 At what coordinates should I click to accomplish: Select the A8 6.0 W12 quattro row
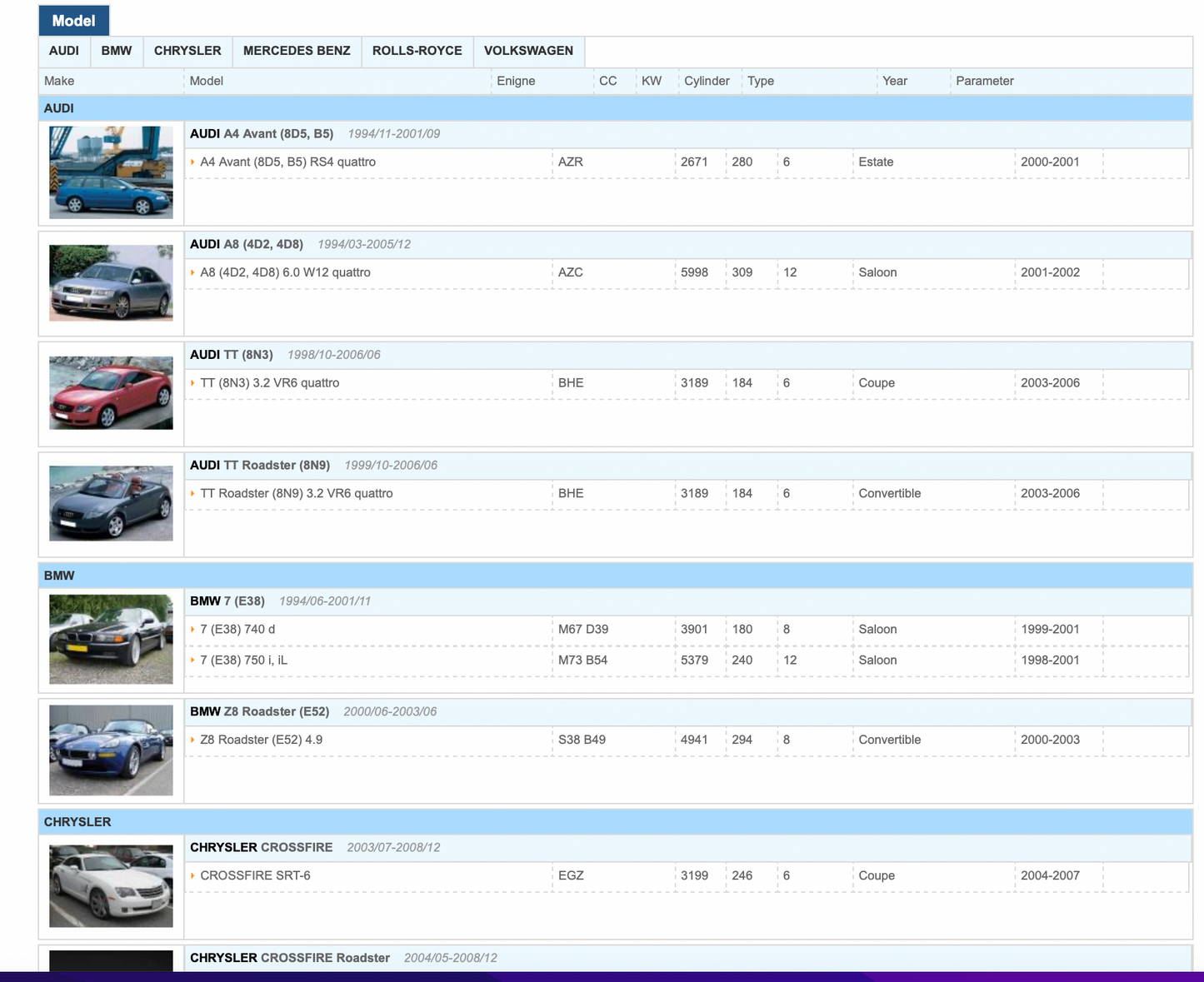[x=285, y=272]
